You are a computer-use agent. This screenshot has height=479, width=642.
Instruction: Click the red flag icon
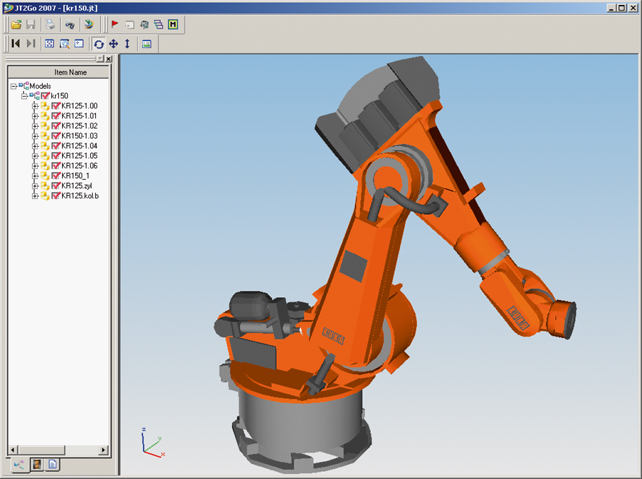[115, 25]
